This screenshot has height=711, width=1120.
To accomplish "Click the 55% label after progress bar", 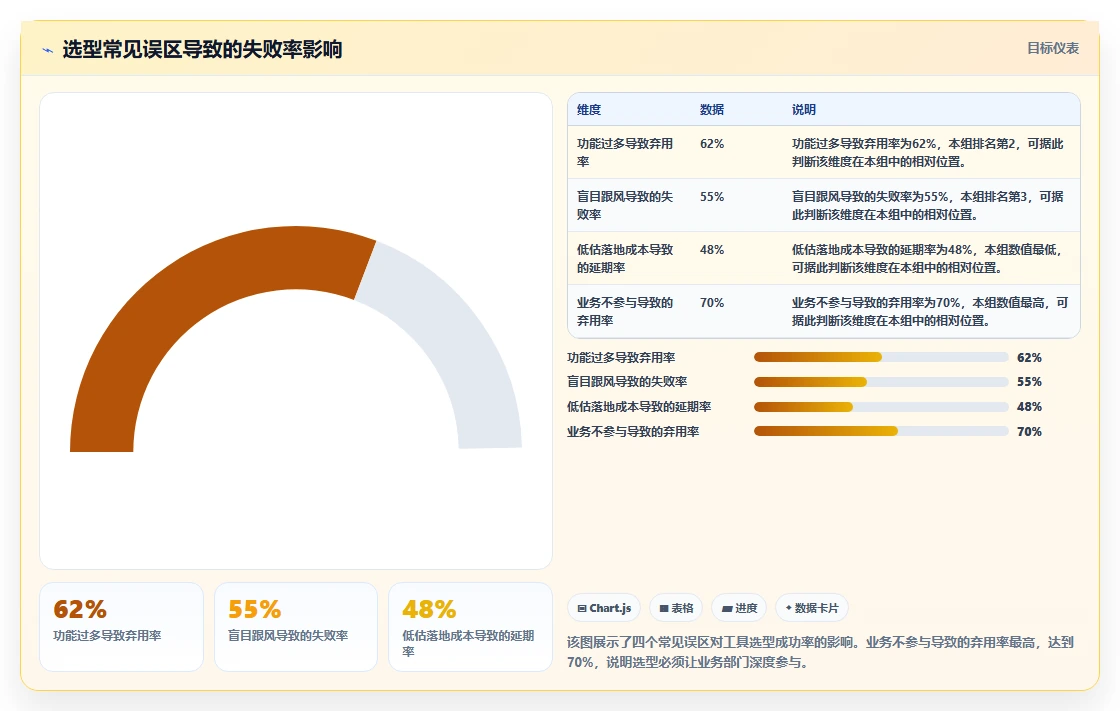I will point(1029,382).
